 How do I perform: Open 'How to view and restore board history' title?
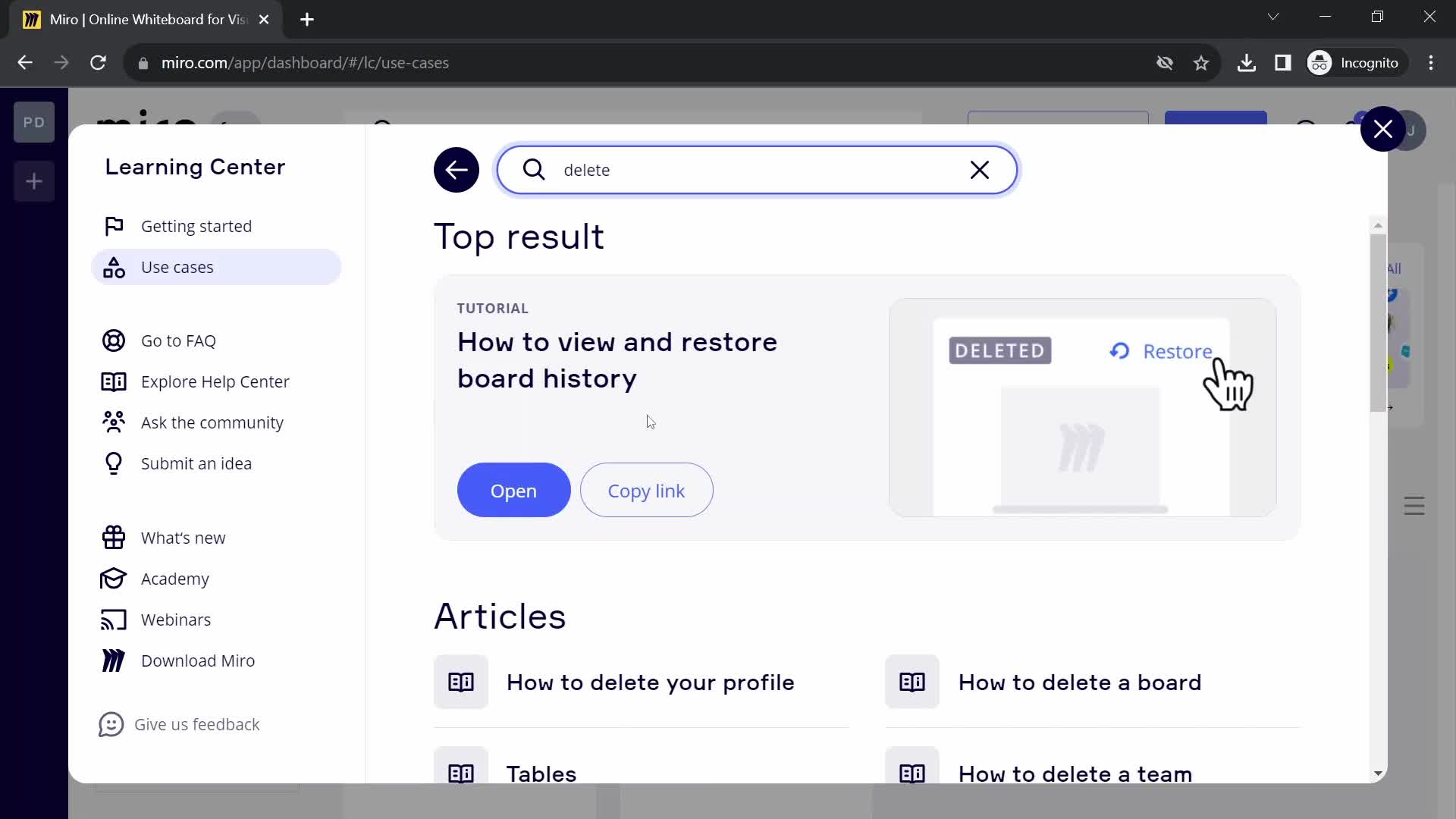tap(617, 360)
